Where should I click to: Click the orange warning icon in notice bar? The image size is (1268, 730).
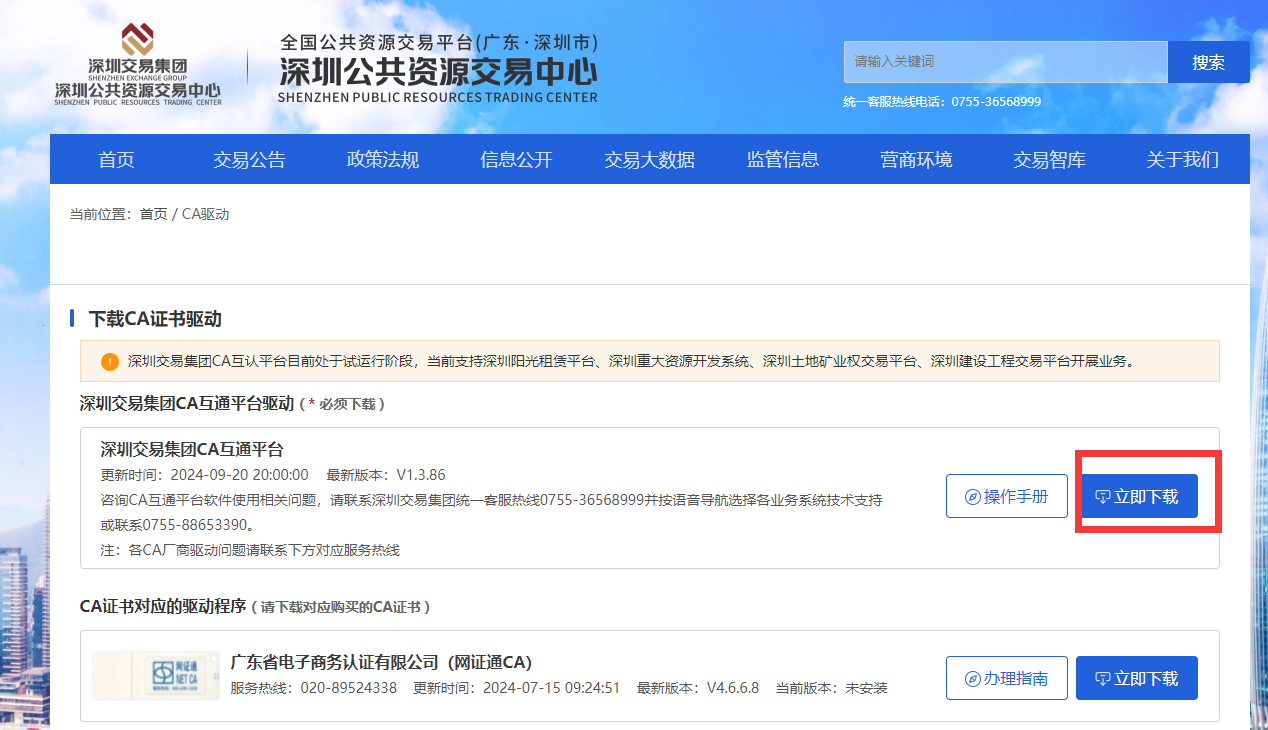coord(109,361)
